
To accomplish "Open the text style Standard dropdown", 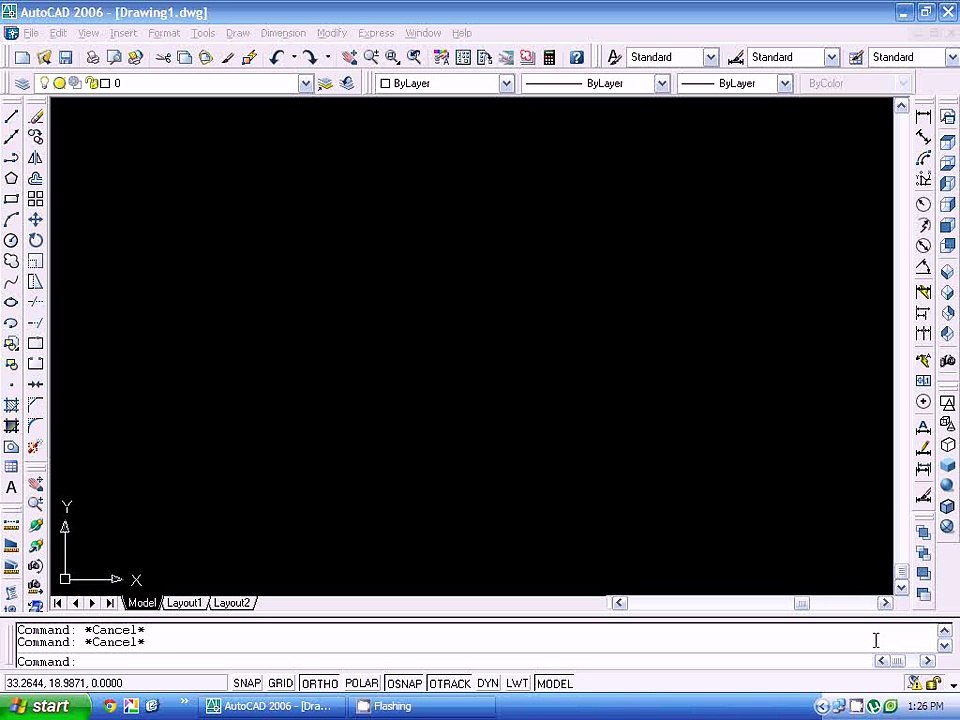I will [711, 58].
